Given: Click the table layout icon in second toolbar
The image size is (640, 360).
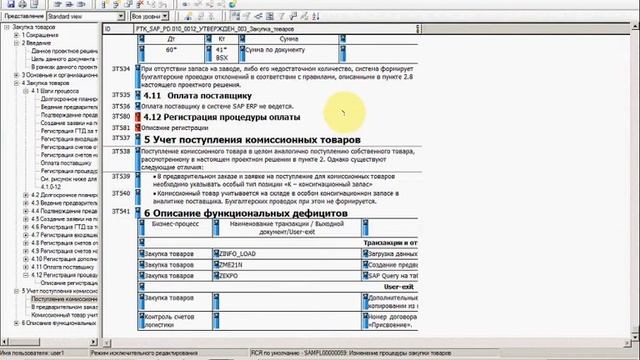Looking at the screenshot, I should pos(270,16).
